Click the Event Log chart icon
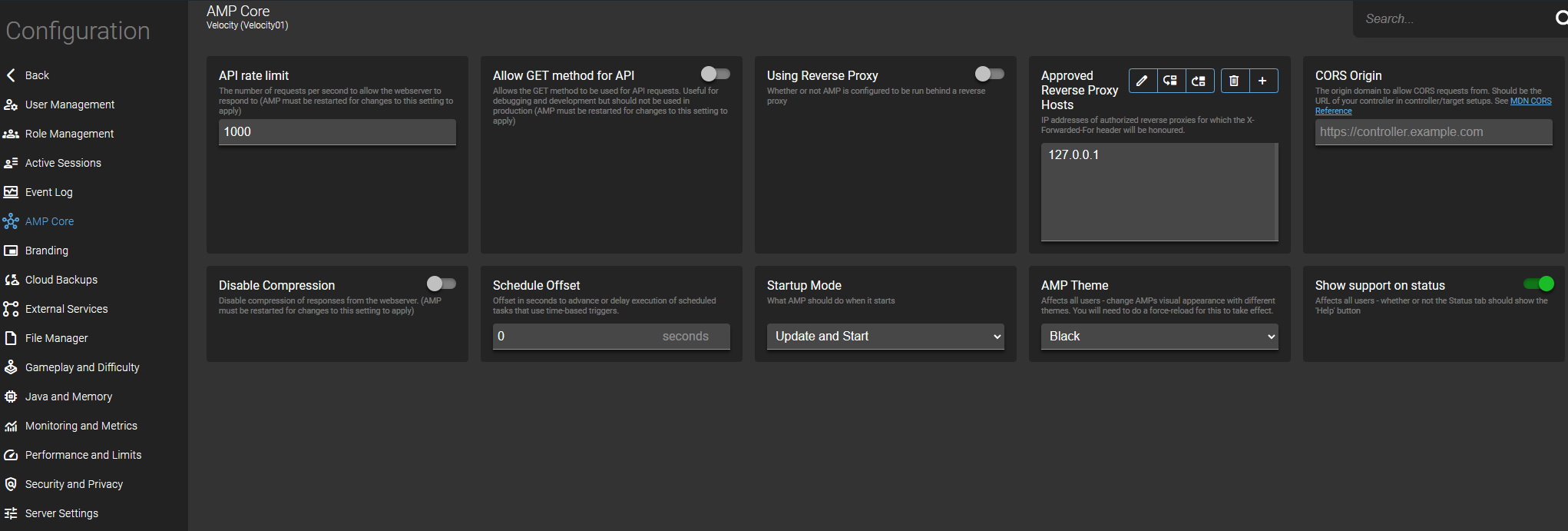The image size is (1568, 531). coord(11,192)
